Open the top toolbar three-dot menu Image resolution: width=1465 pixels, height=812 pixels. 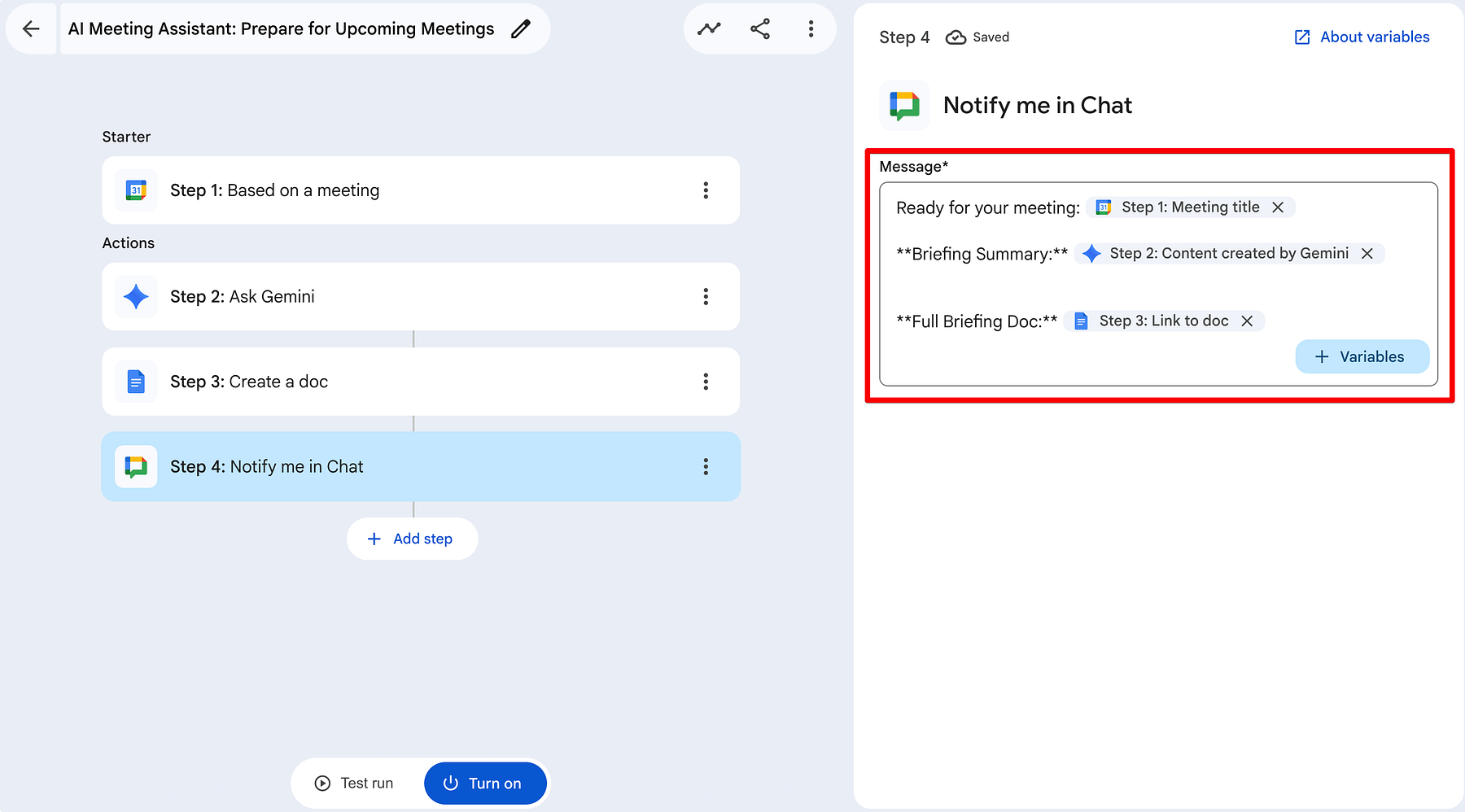pyautogui.click(x=811, y=29)
